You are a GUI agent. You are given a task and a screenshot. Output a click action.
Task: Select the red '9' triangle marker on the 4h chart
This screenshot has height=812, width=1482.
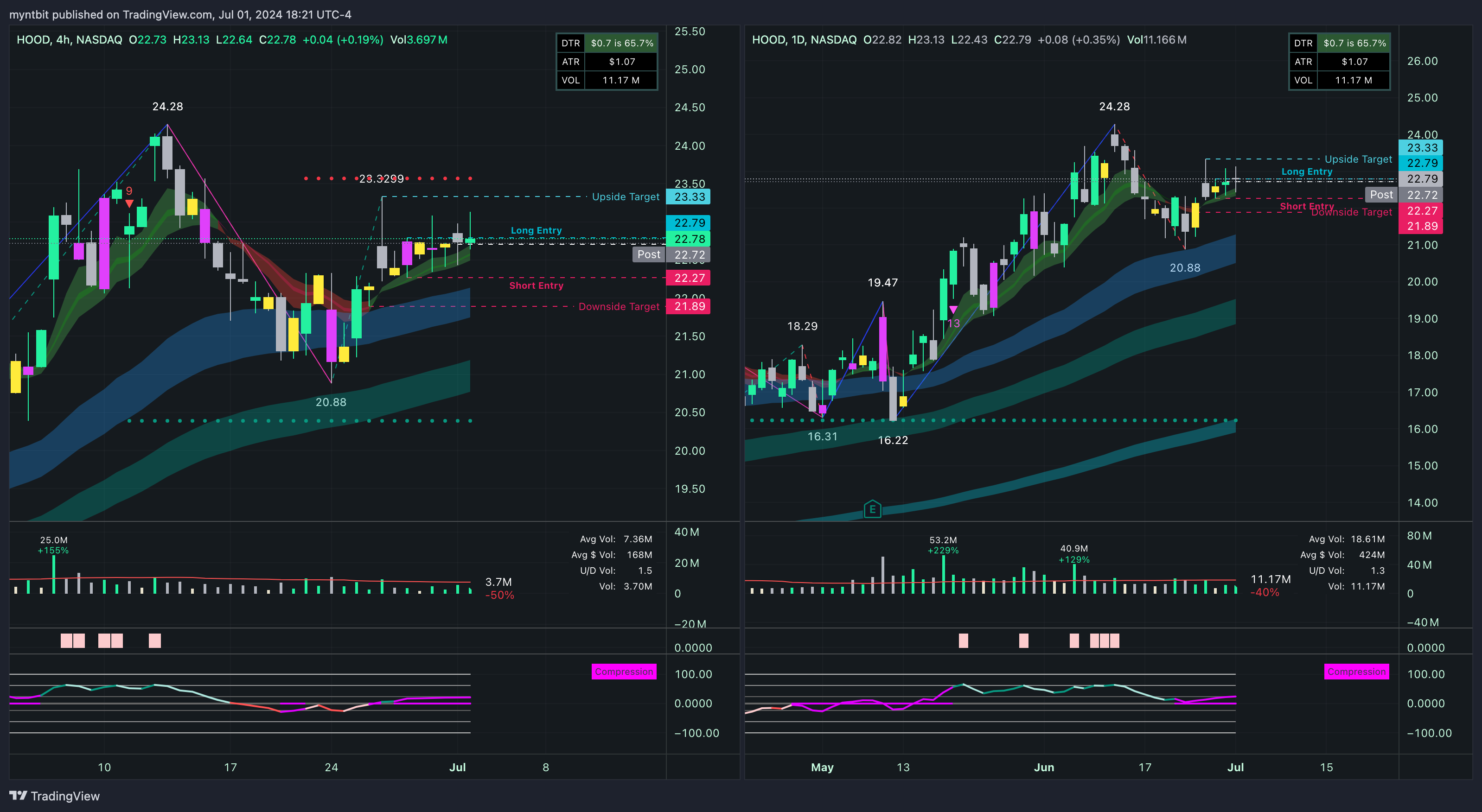click(x=129, y=203)
